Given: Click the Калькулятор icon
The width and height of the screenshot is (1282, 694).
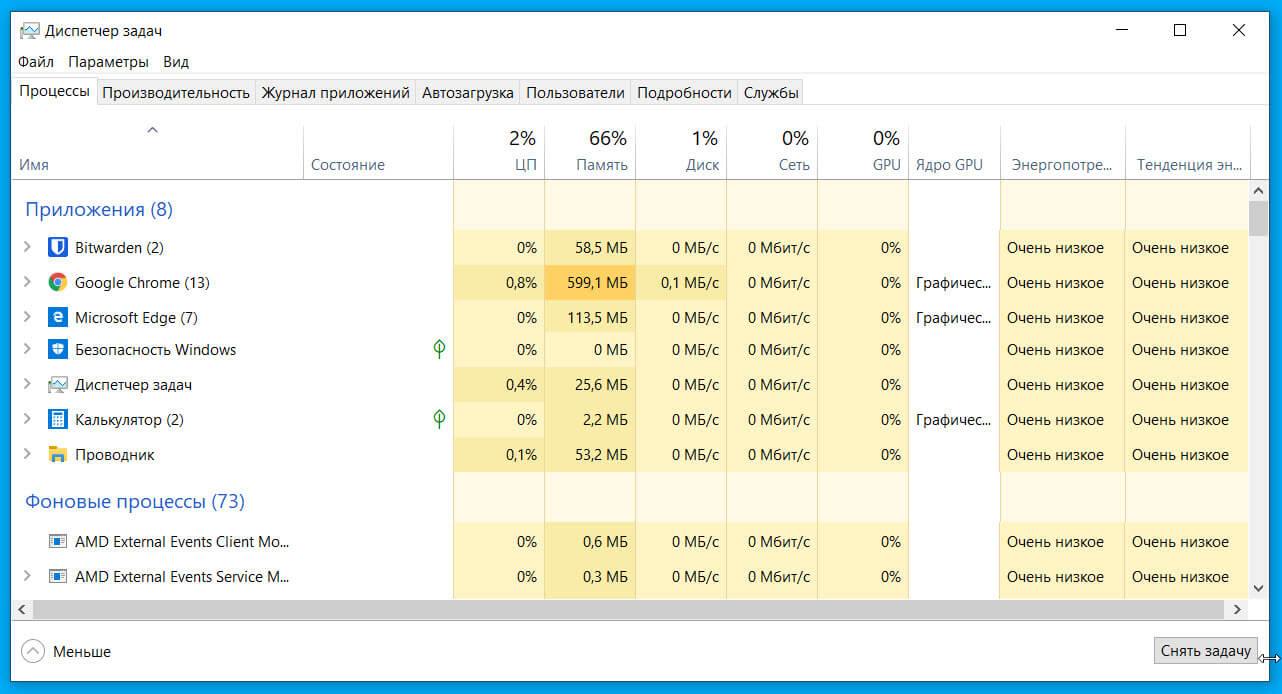Looking at the screenshot, I should click(57, 419).
